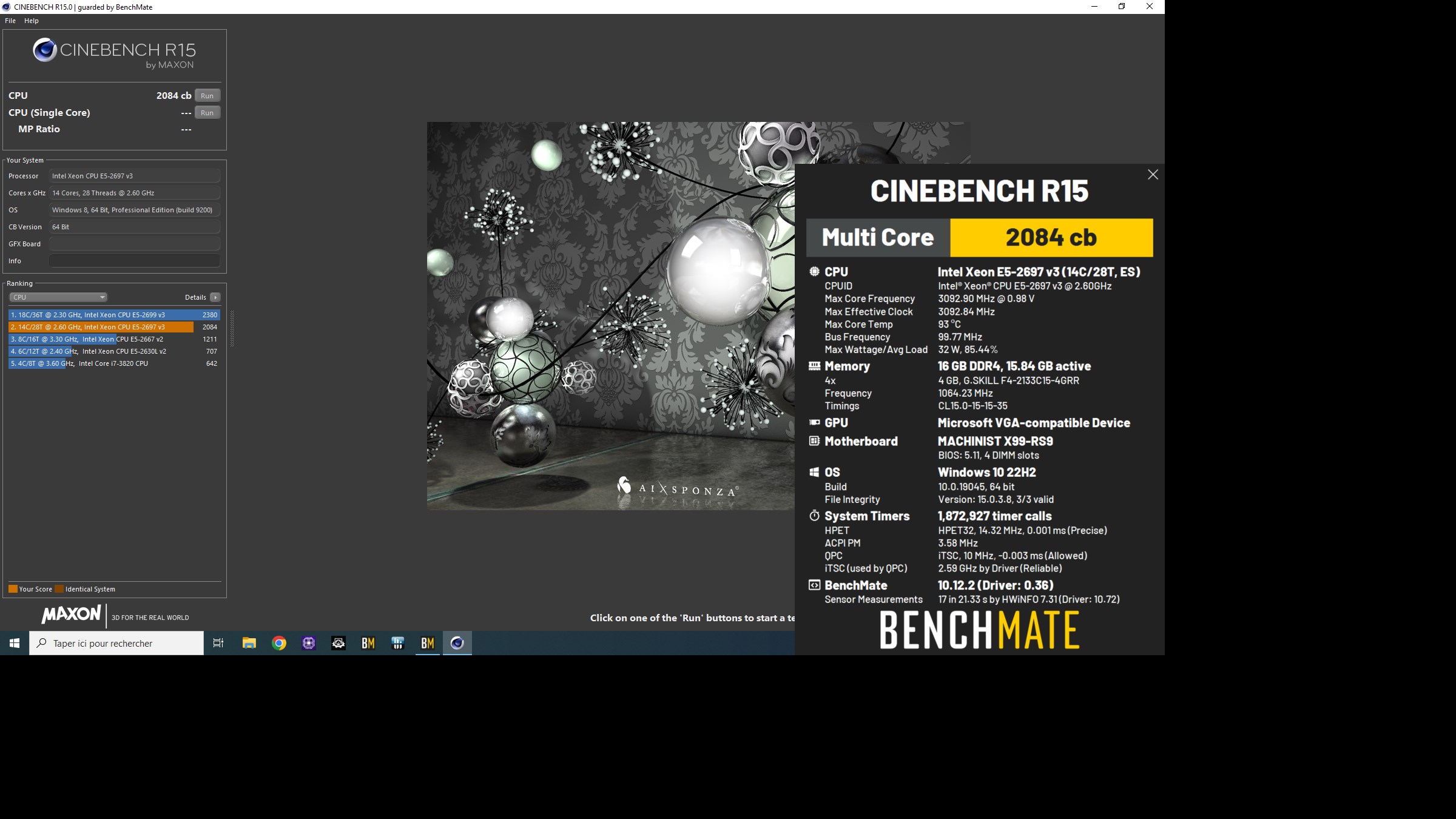Close the BenchMate result overlay
This screenshot has height=819, width=1456.
pyautogui.click(x=1153, y=175)
